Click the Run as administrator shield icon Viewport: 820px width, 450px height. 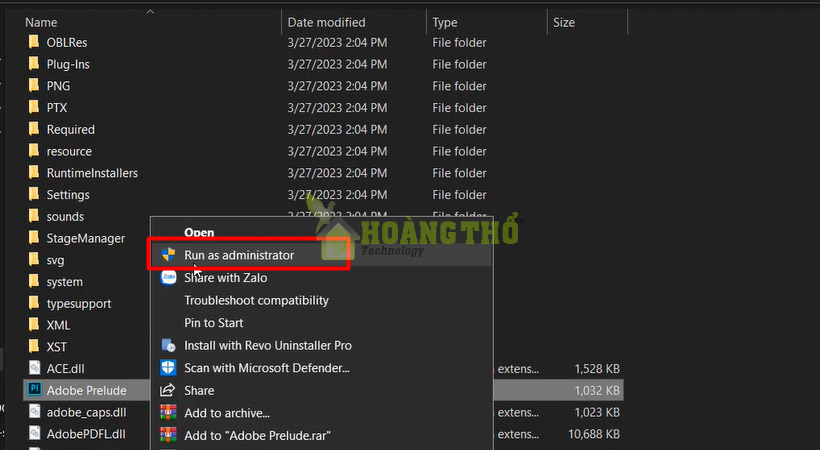(x=167, y=255)
